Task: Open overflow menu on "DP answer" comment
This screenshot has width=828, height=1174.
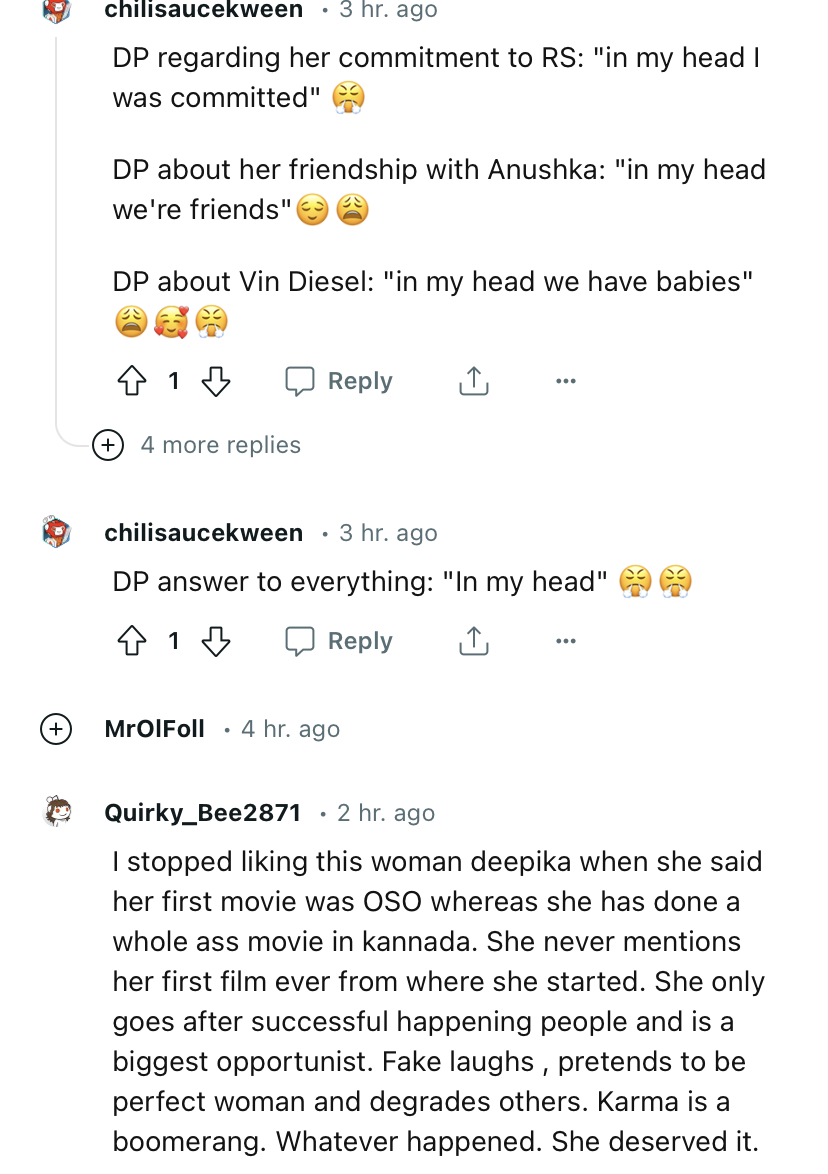Action: tap(566, 641)
